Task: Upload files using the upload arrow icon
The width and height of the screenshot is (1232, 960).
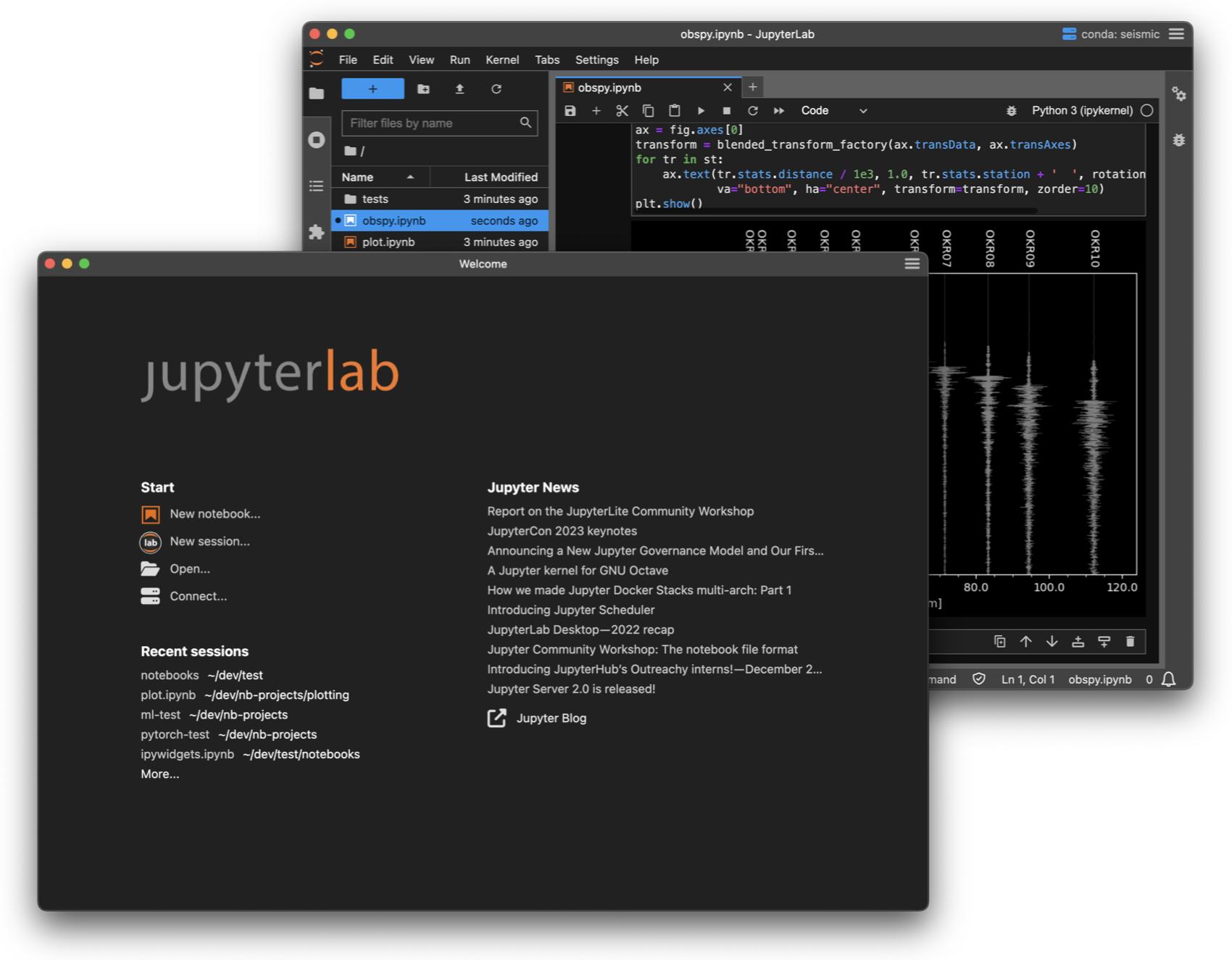Action: point(459,88)
